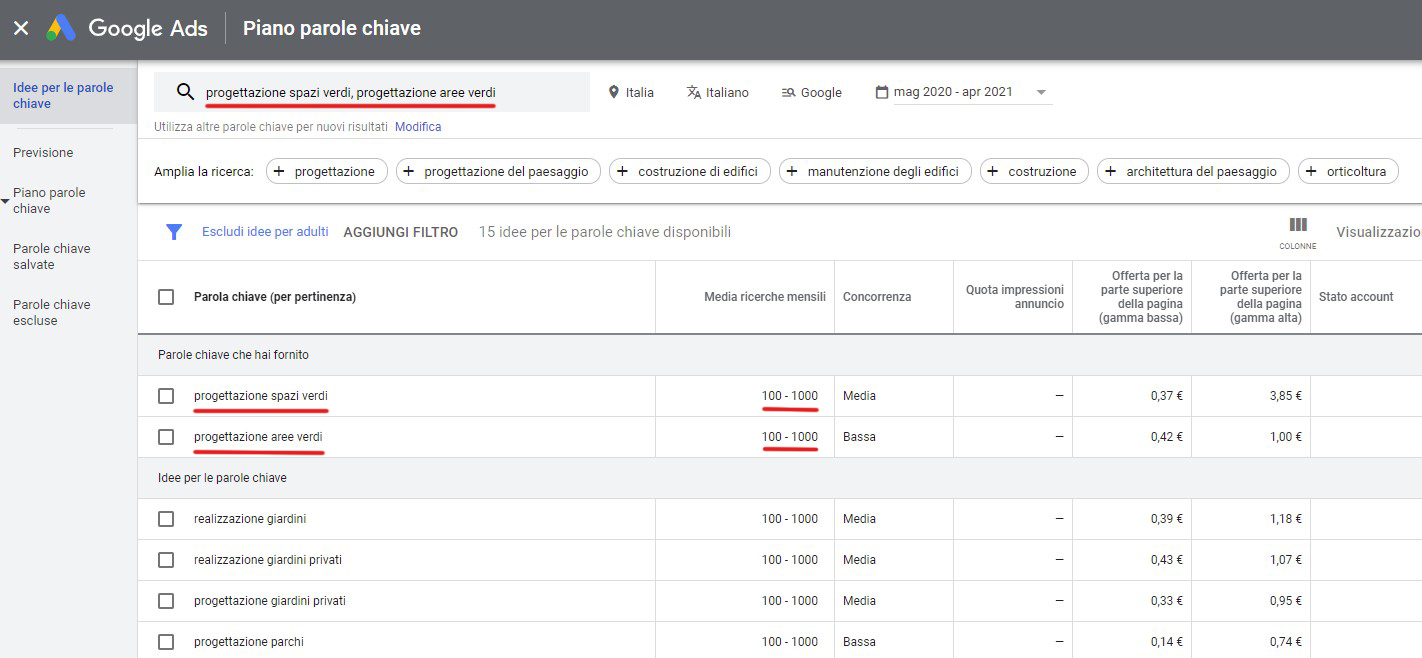Add 'progettazione del paesaggio' suggestion chip

[x=499, y=171]
